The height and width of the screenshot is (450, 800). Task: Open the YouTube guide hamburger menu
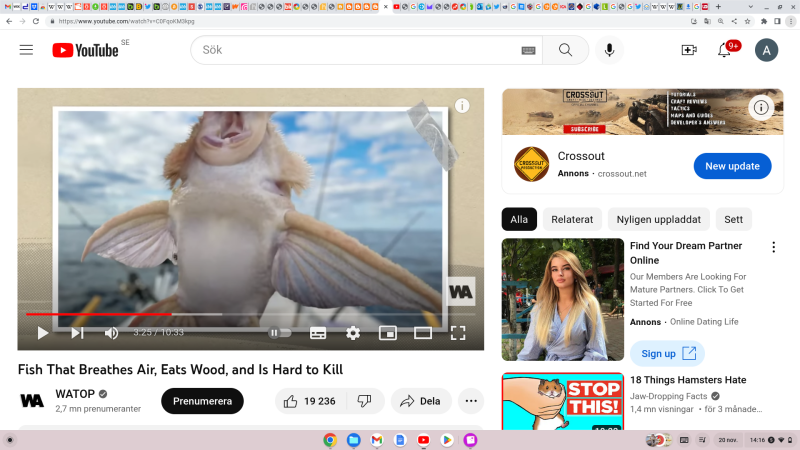pos(26,50)
